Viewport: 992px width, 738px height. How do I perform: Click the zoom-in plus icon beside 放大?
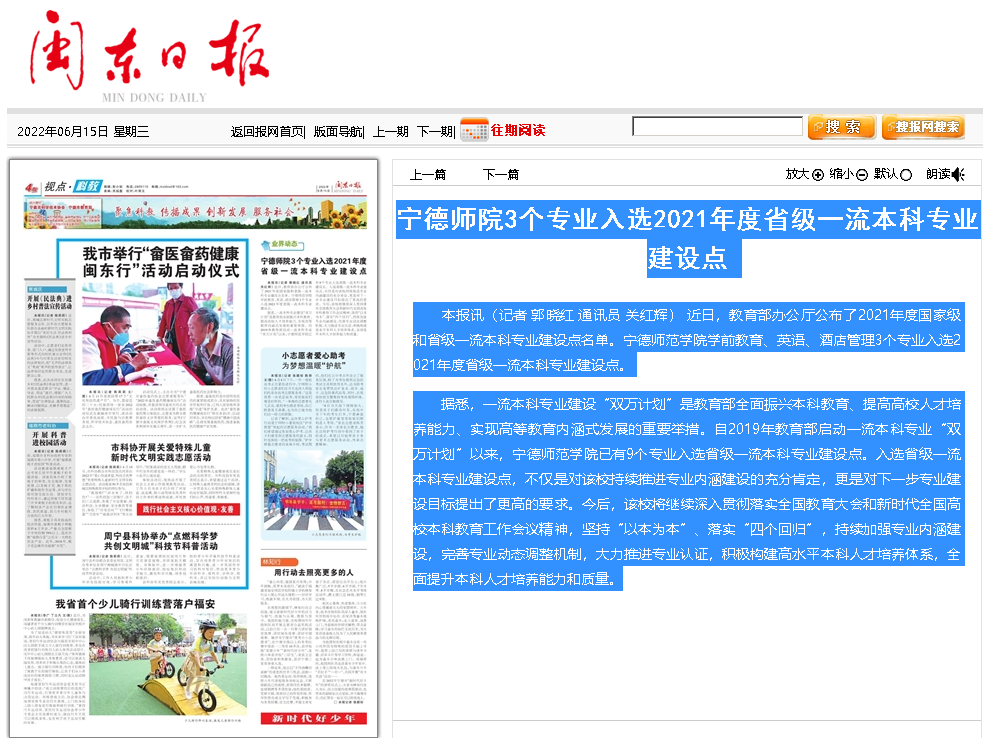click(x=818, y=175)
